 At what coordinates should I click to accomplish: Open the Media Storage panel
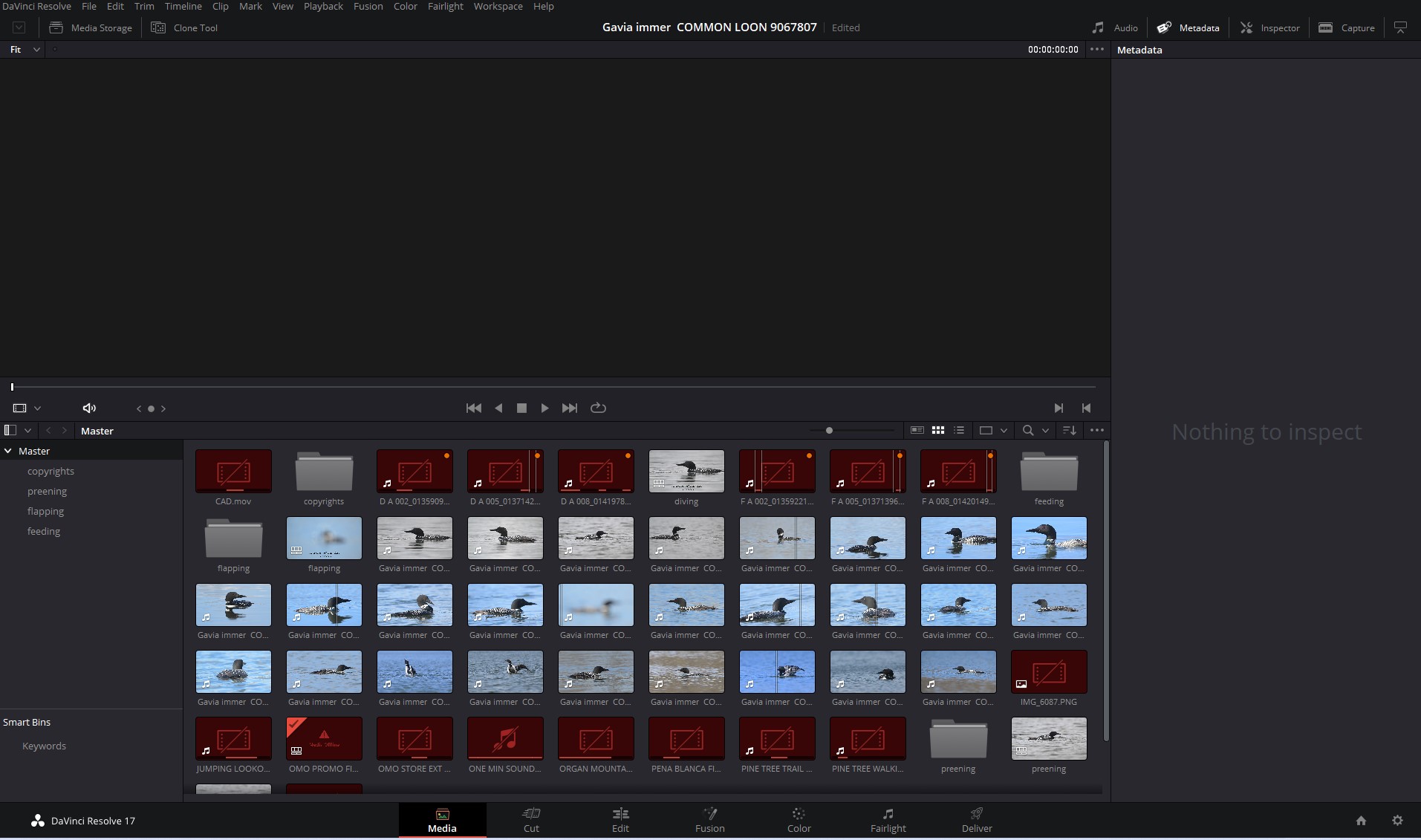point(90,27)
